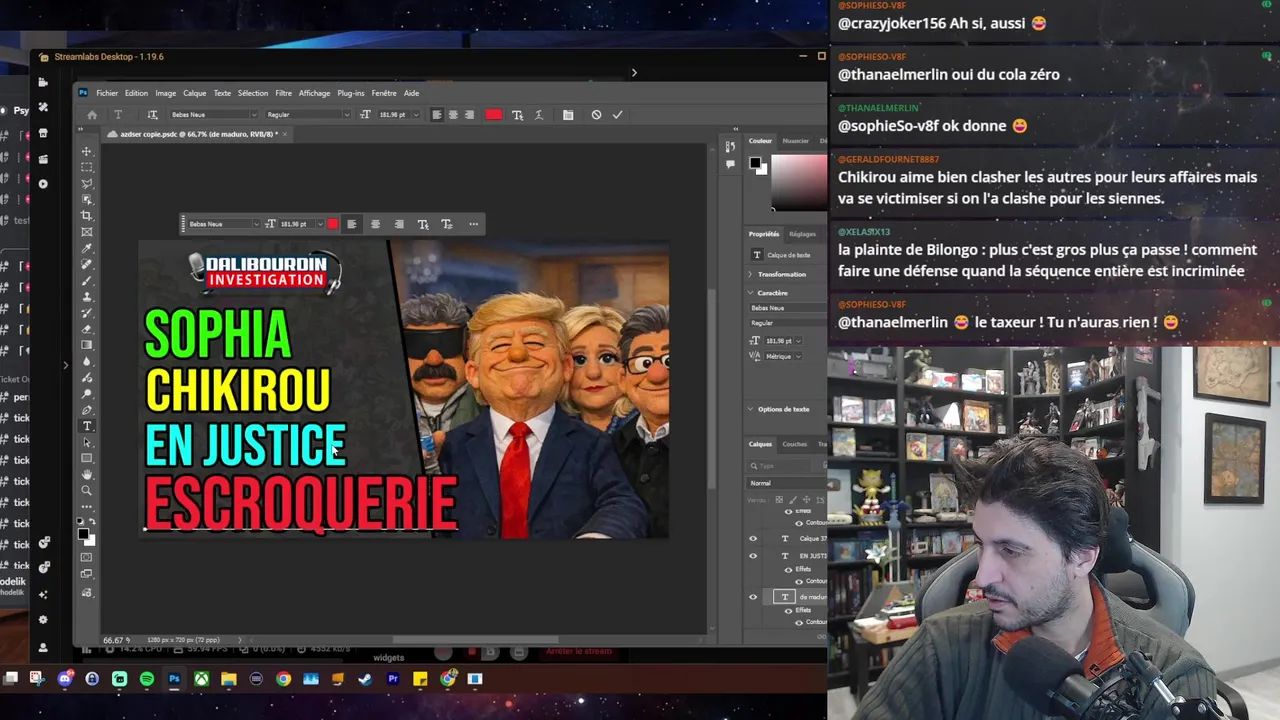This screenshot has height=720, width=1280.
Task: Select the Rectangle shape tool
Action: tap(87, 458)
